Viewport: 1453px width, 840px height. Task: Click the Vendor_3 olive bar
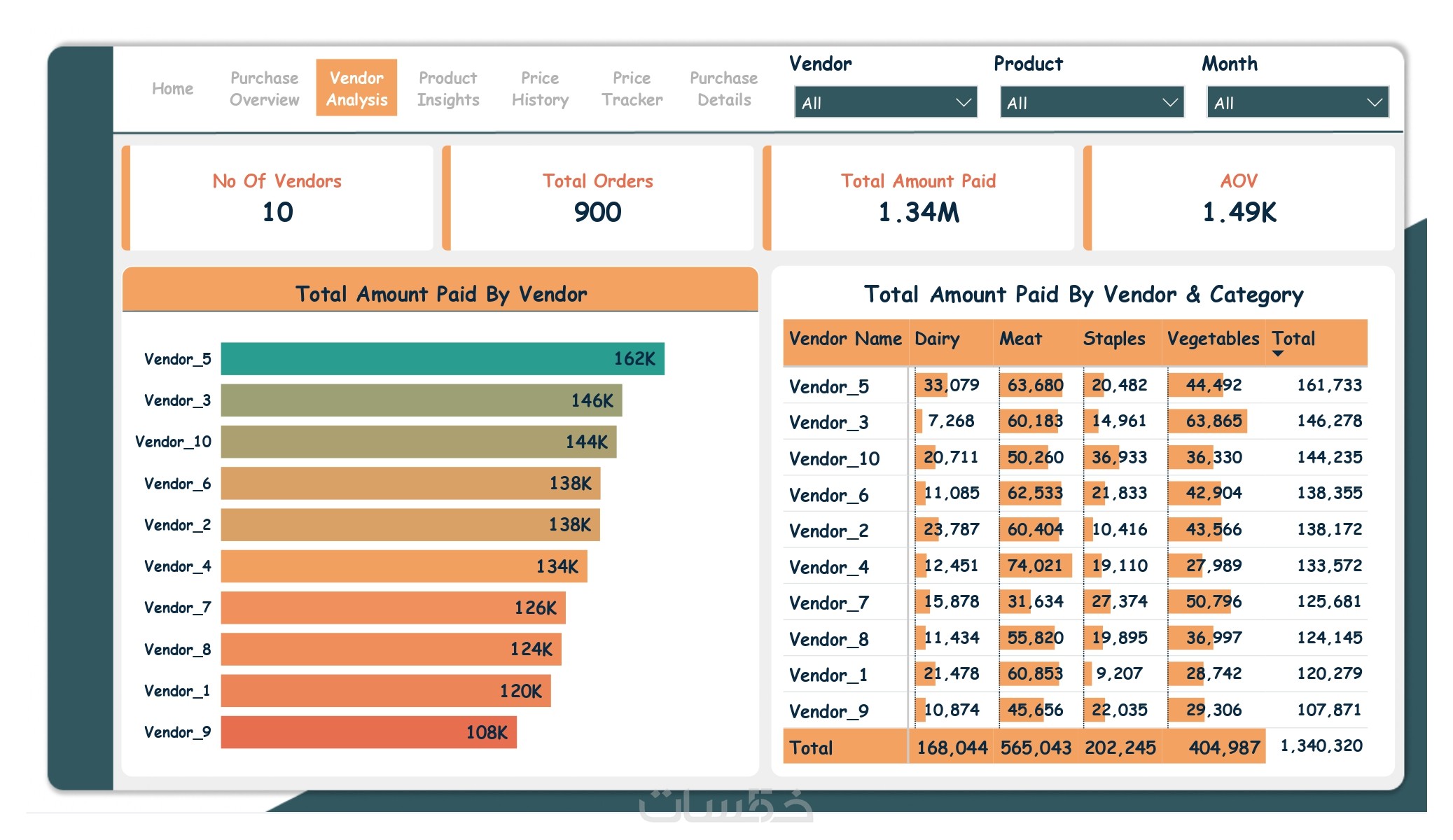421,400
